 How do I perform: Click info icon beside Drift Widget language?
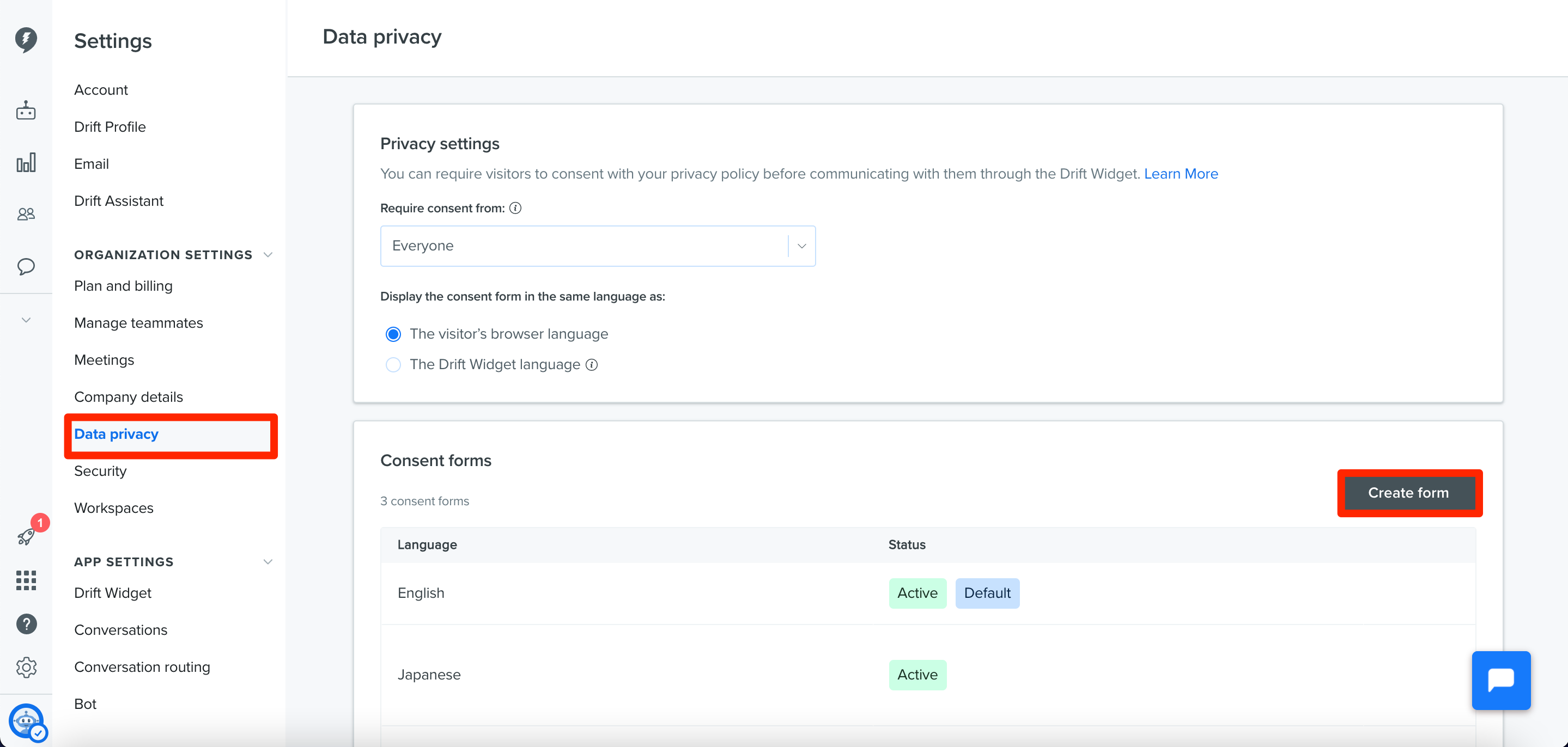click(x=591, y=364)
